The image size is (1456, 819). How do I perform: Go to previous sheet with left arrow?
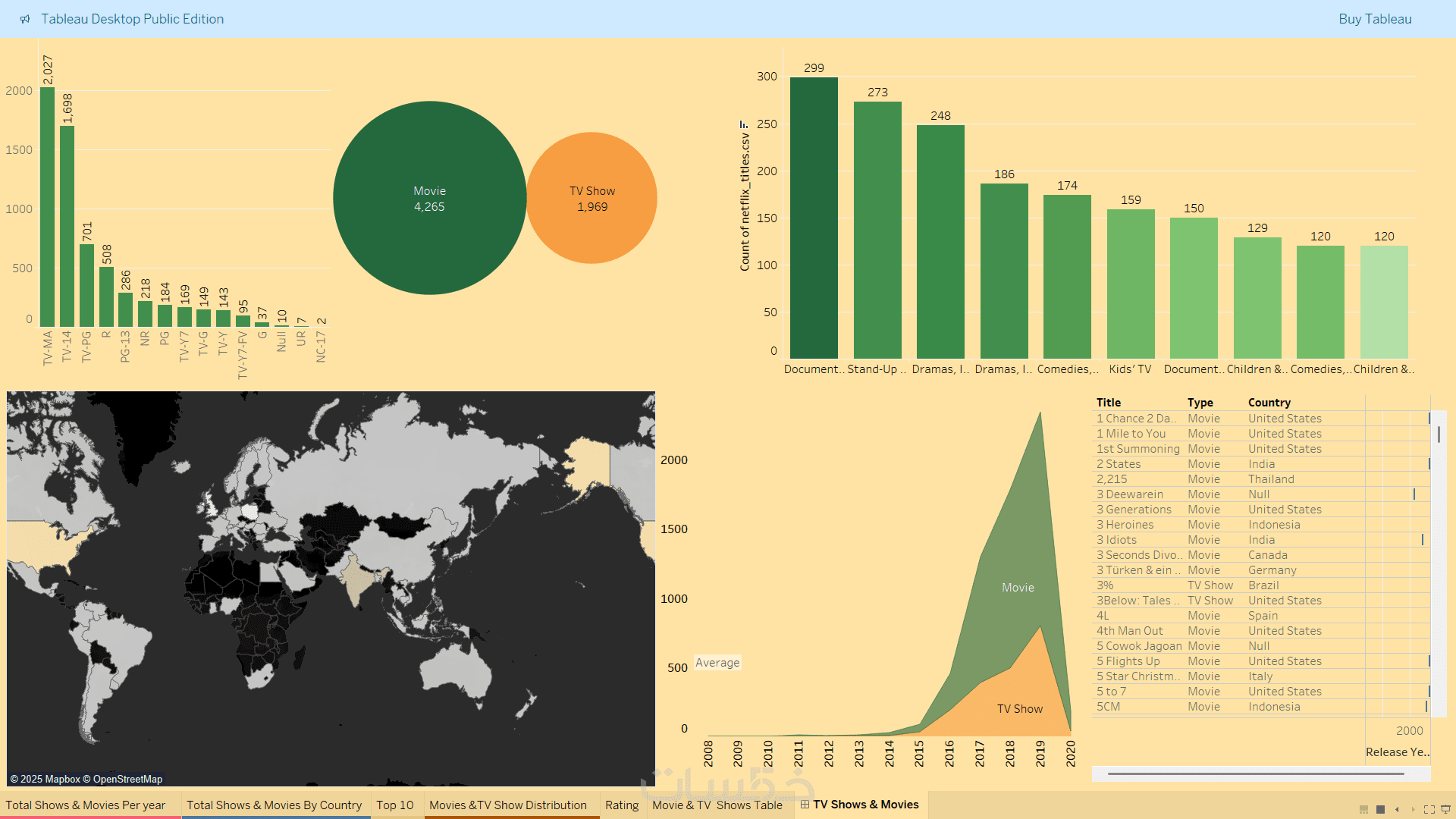pos(1397,809)
